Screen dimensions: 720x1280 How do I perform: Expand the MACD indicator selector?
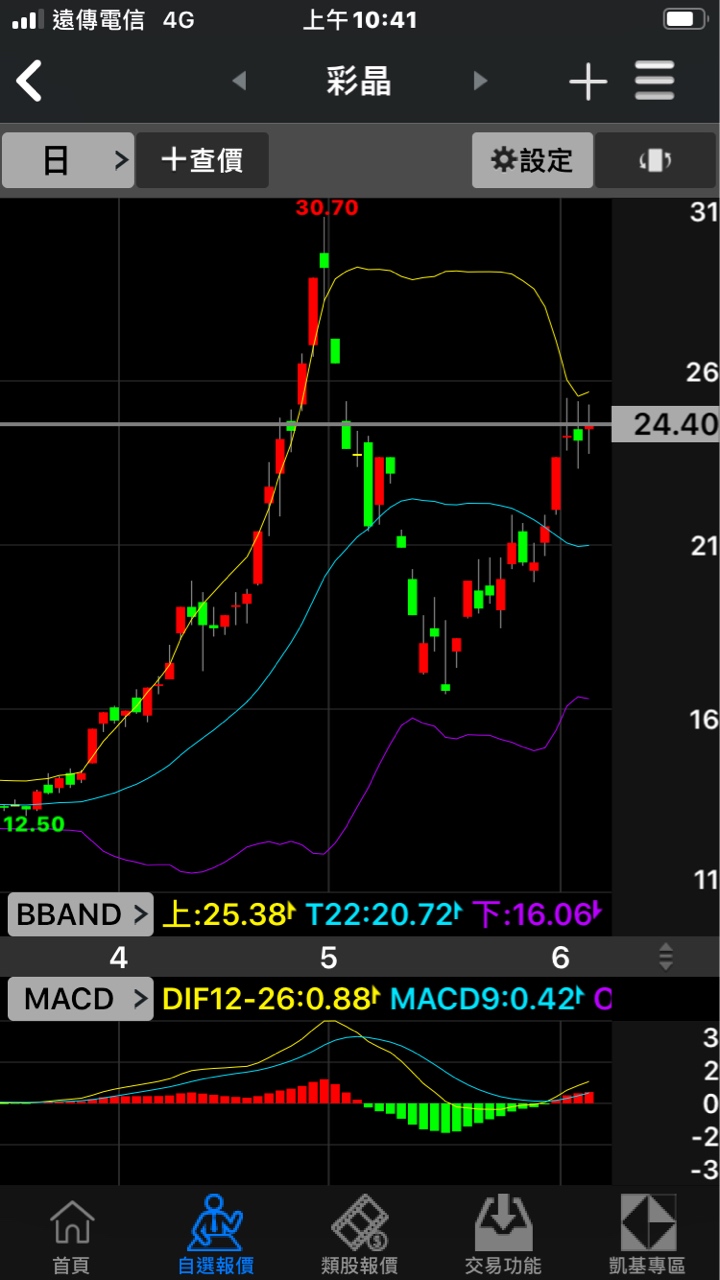click(x=81, y=998)
